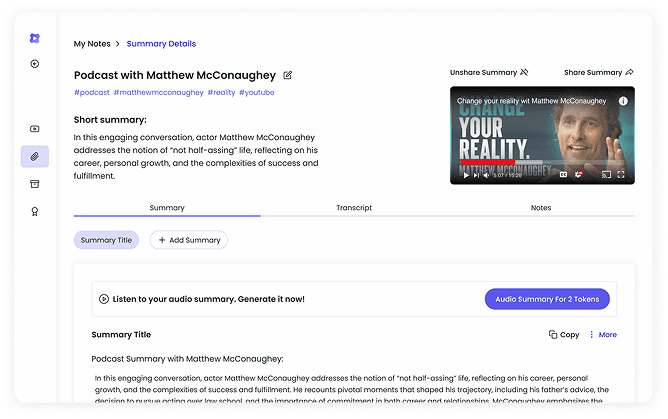Copy the summary text
This screenshot has width=668, height=419.
tap(564, 335)
